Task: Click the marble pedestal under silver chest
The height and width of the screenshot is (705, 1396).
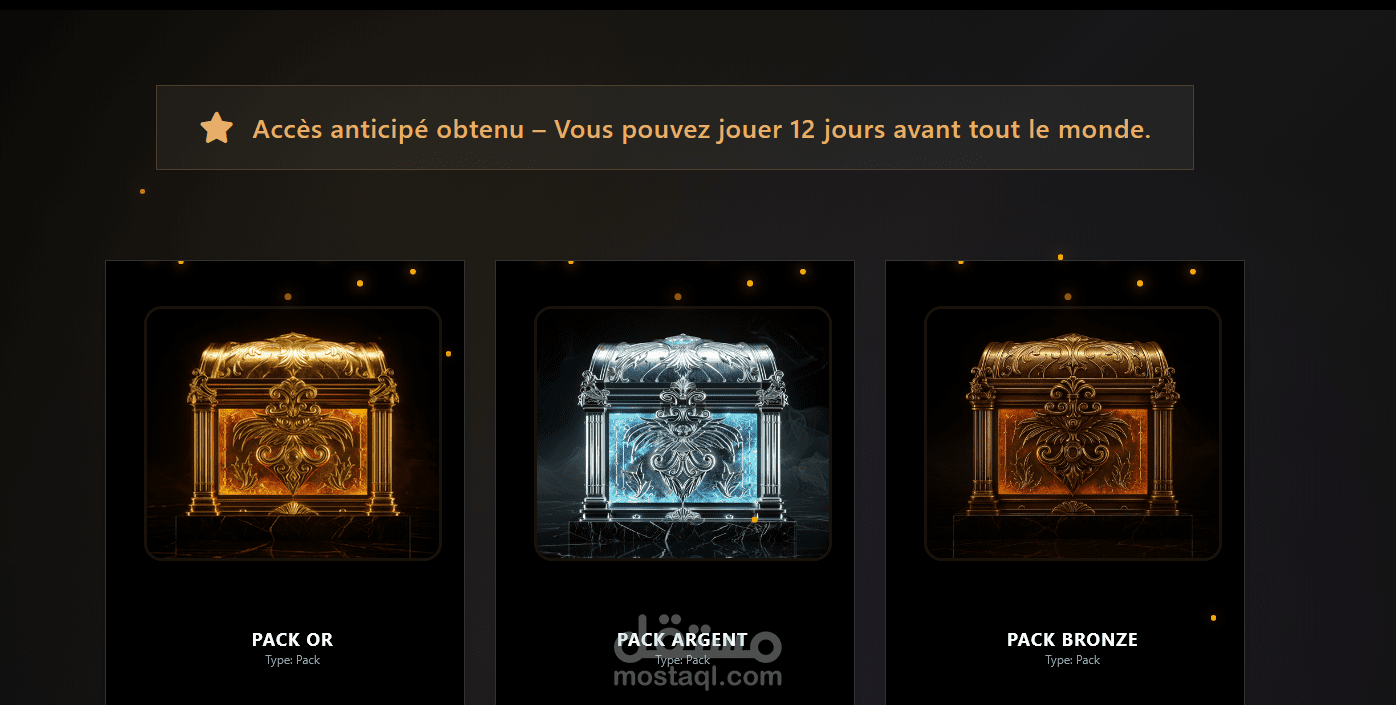Action: pos(683,537)
